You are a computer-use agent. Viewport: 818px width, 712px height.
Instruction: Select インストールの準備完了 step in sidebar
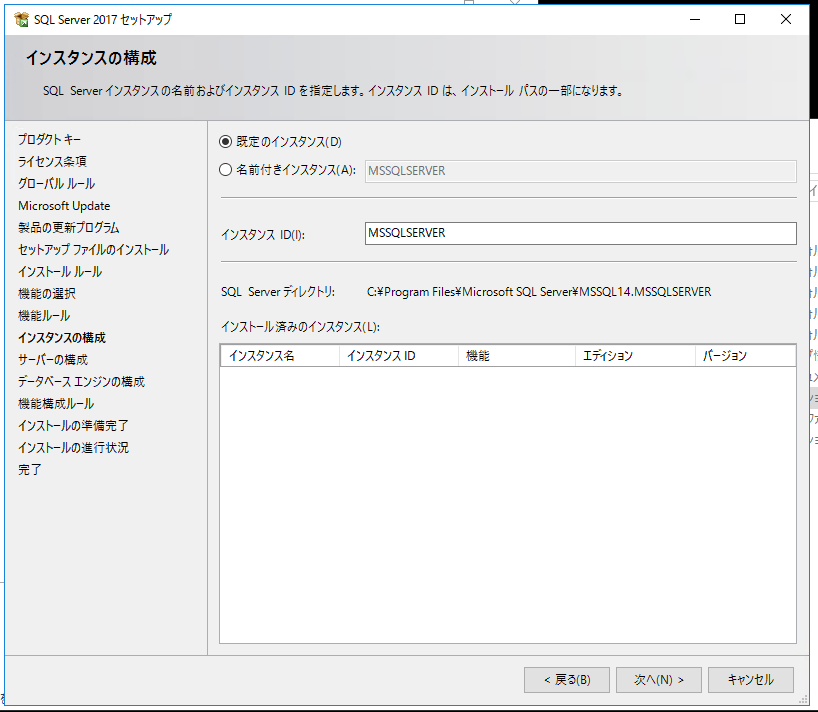(x=73, y=426)
